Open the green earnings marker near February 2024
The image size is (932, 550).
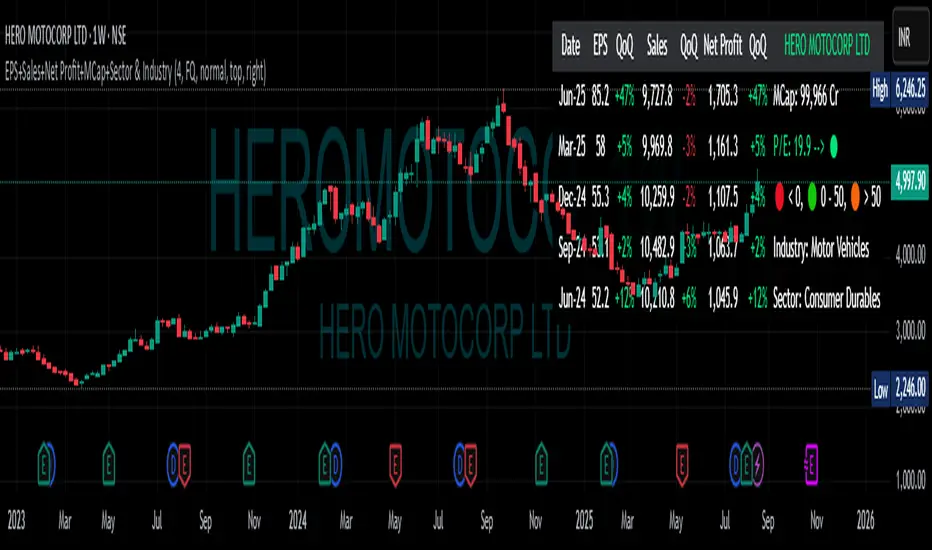click(x=324, y=464)
